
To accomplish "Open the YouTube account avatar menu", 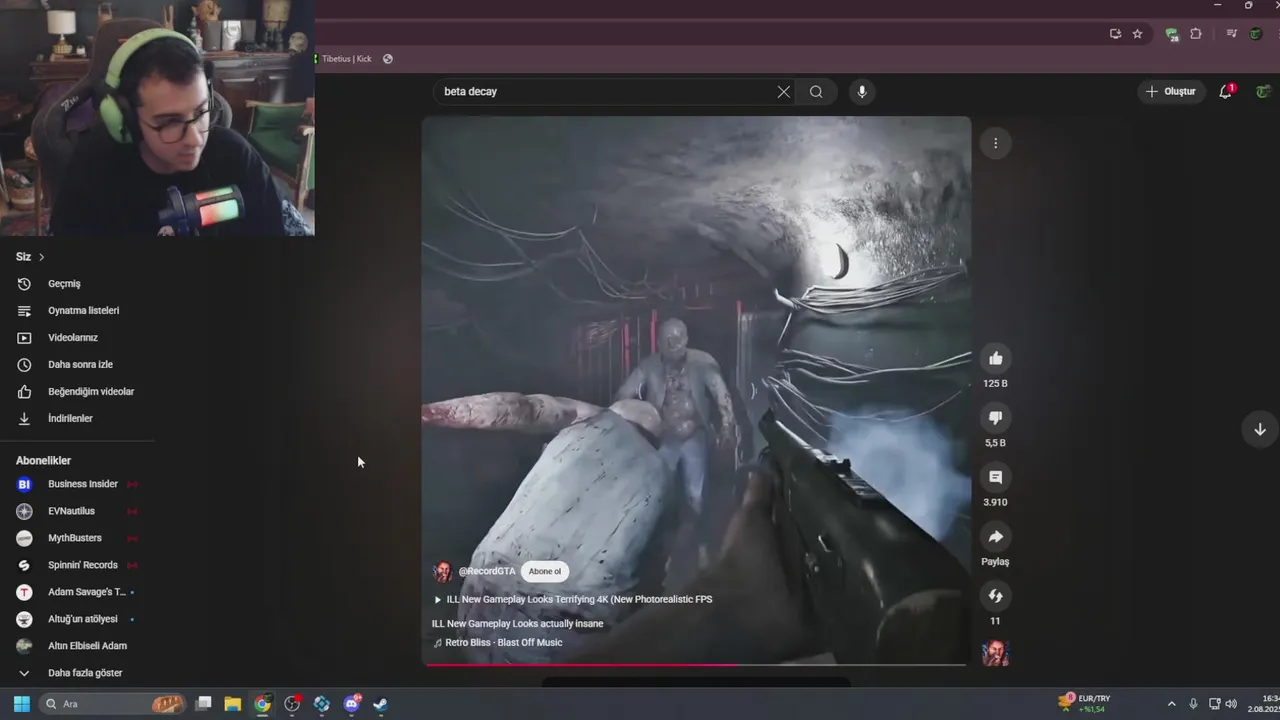I will (1264, 91).
